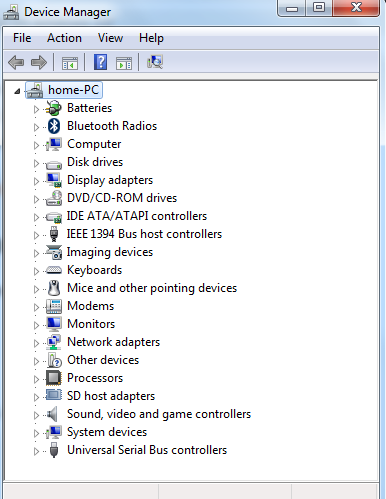
Task: Click the SD host adapters icon
Action: (54, 395)
